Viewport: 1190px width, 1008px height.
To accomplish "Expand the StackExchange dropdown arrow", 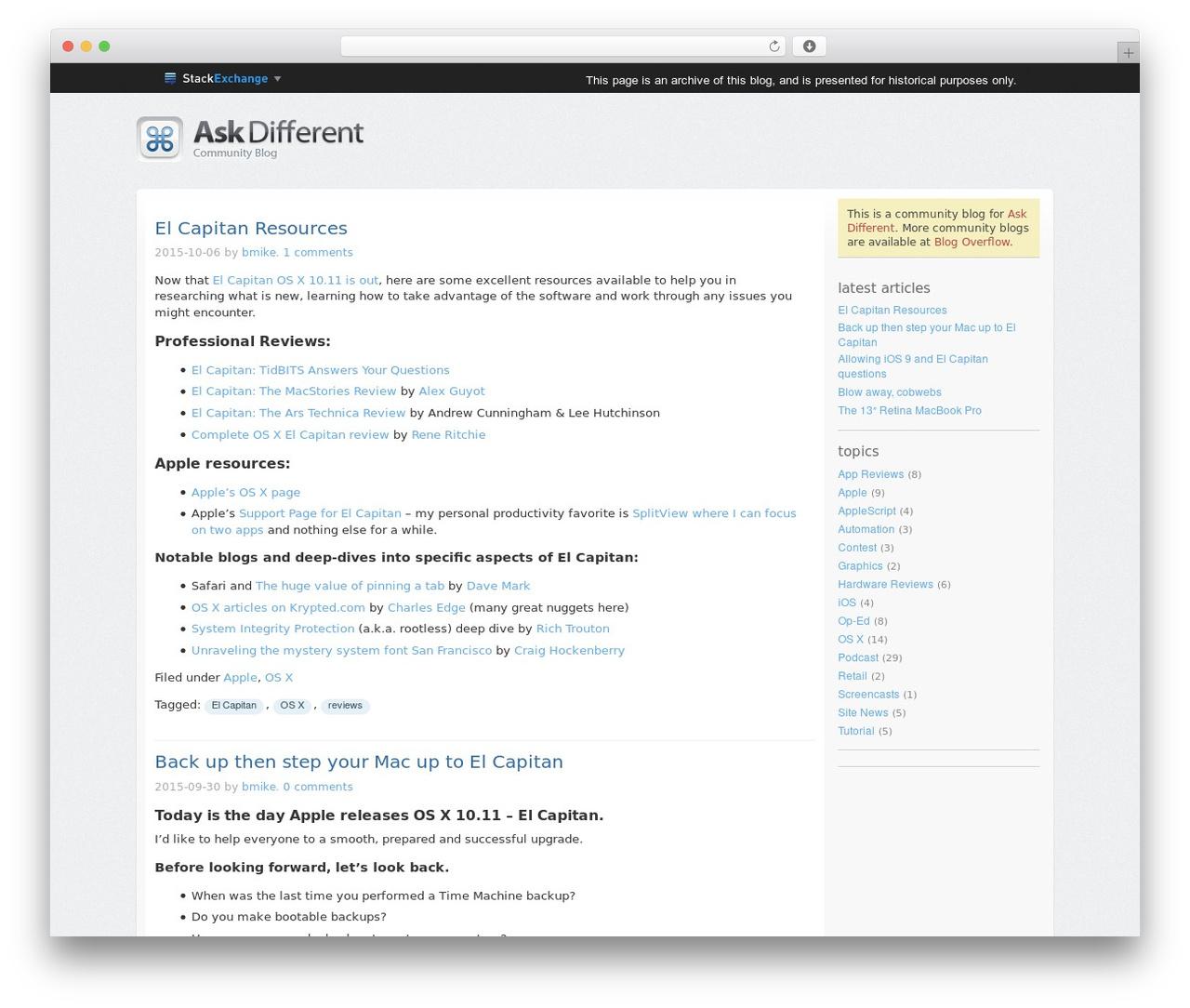I will click(277, 79).
